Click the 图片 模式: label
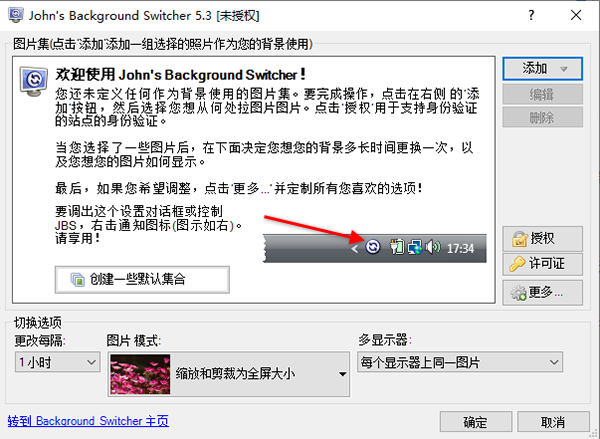Screen dimensions: 600x439 click(x=134, y=340)
